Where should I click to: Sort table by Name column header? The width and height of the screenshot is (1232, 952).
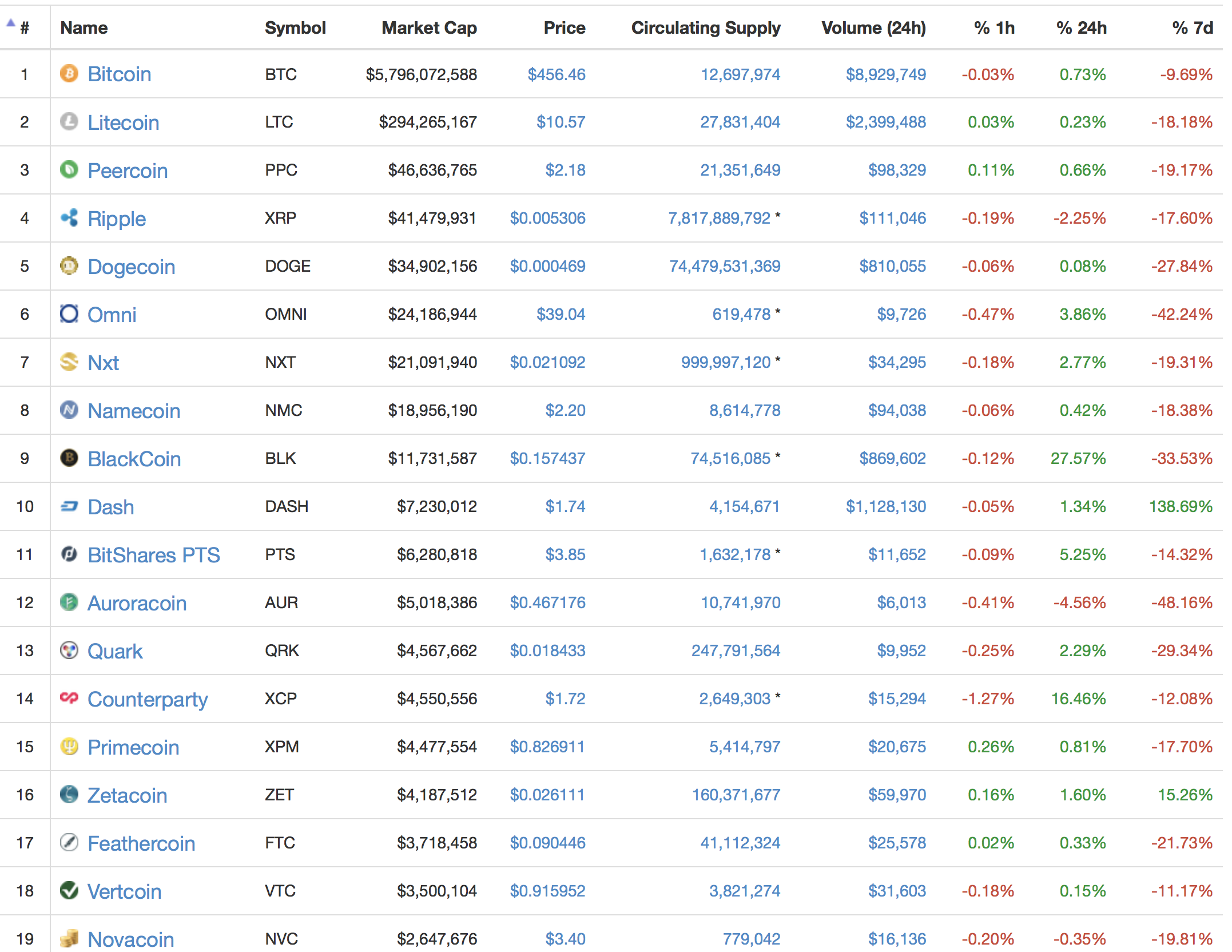pyautogui.click(x=84, y=28)
